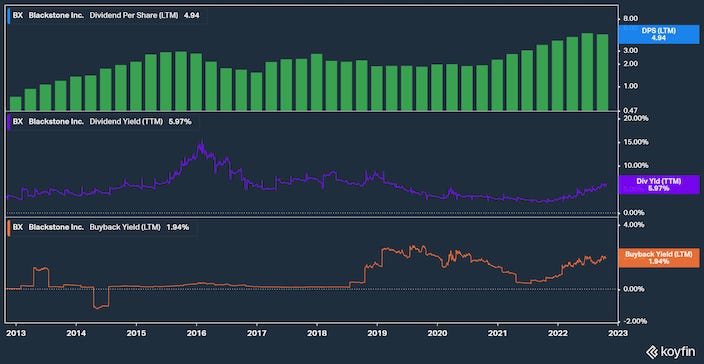Click the 2016 peak of the purple yield line

(202, 143)
